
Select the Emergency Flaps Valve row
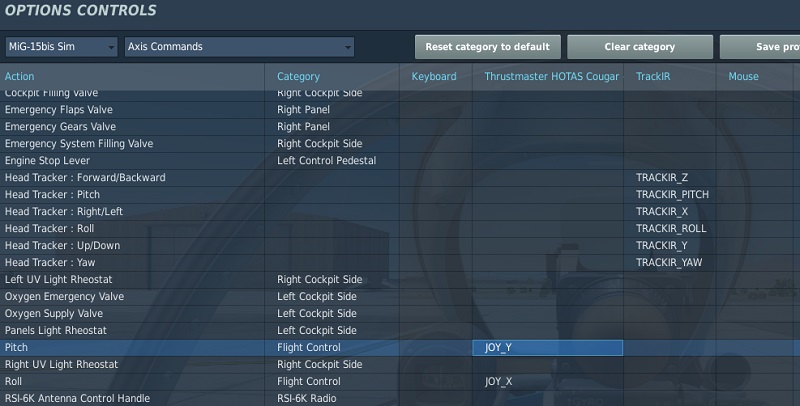[400, 110]
